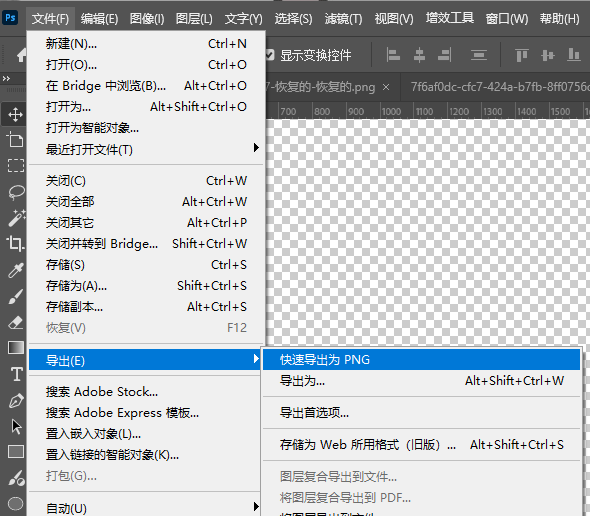Choose 搜索 Adobe Stock... entry
590x516 pixels.
(144, 392)
